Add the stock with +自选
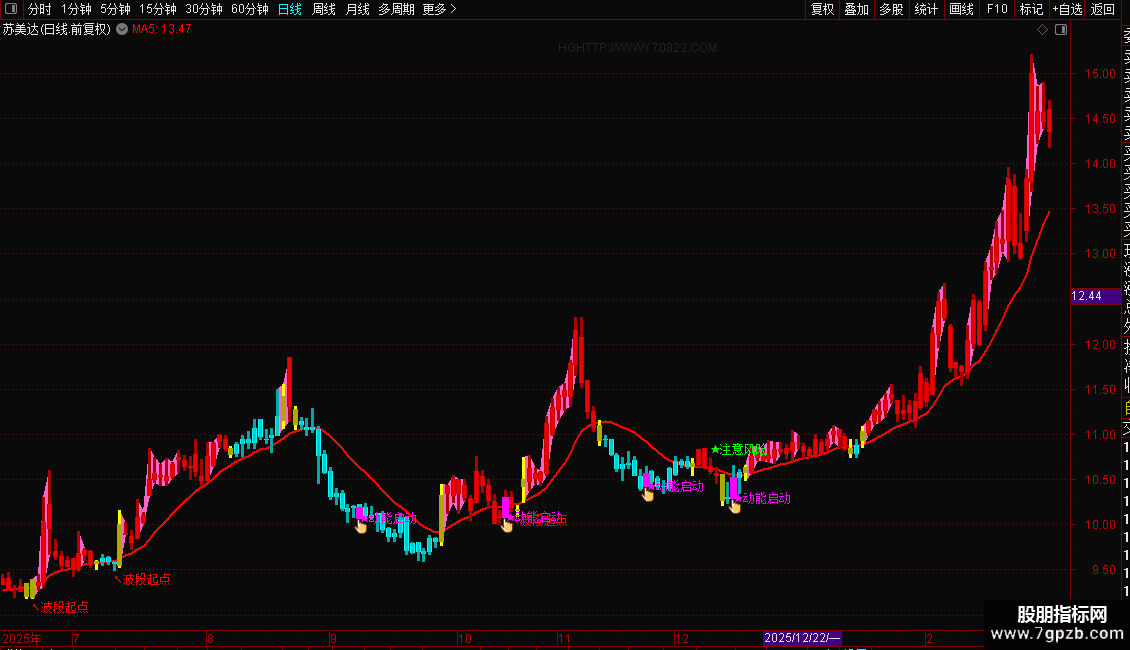Image resolution: width=1130 pixels, height=650 pixels. pos(1067,9)
